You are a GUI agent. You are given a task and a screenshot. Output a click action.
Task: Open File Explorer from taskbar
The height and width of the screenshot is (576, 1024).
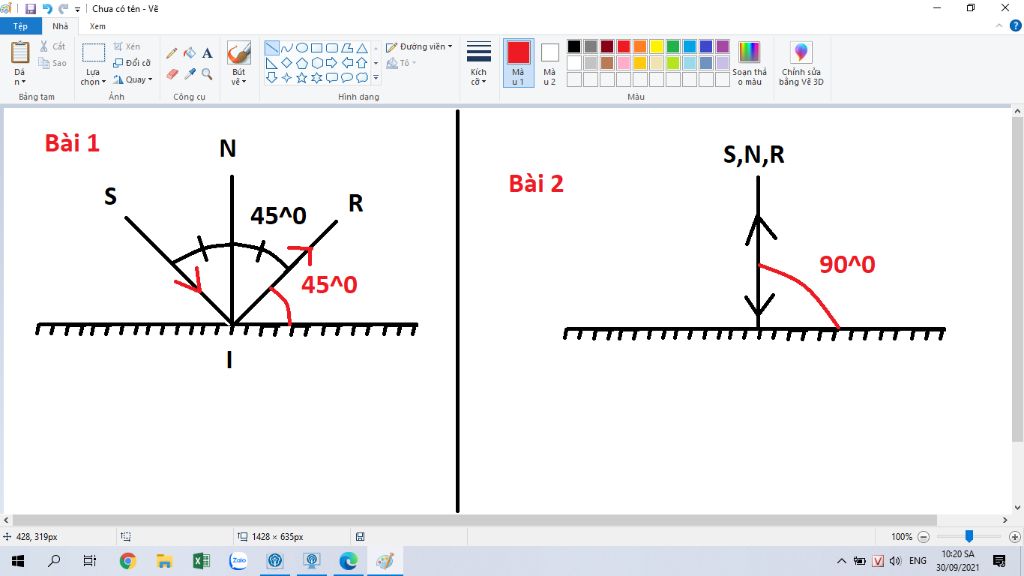164,560
